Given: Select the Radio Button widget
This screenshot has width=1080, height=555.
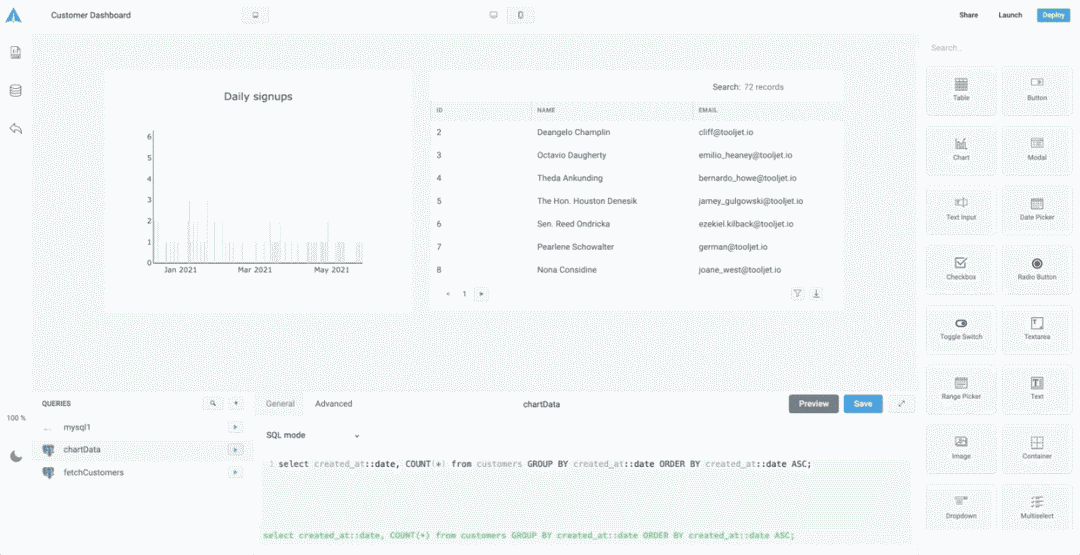Looking at the screenshot, I should coord(1037,269).
